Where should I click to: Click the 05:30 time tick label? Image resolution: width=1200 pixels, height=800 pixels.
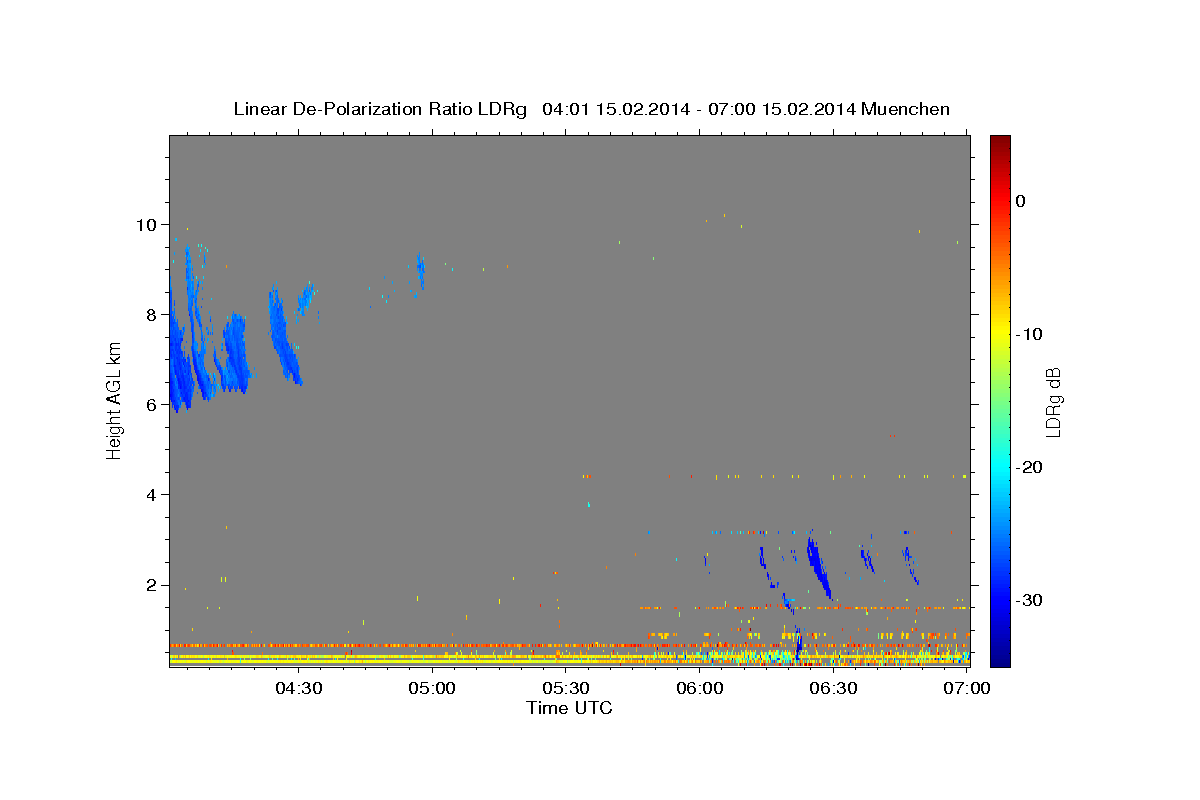click(566, 689)
